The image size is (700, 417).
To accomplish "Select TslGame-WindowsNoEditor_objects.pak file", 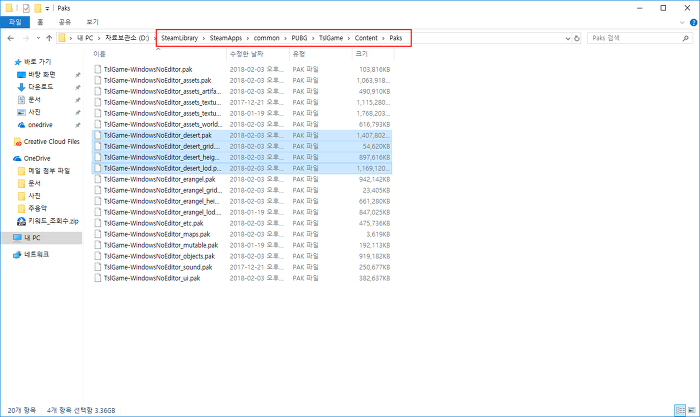I will pyautogui.click(x=159, y=256).
